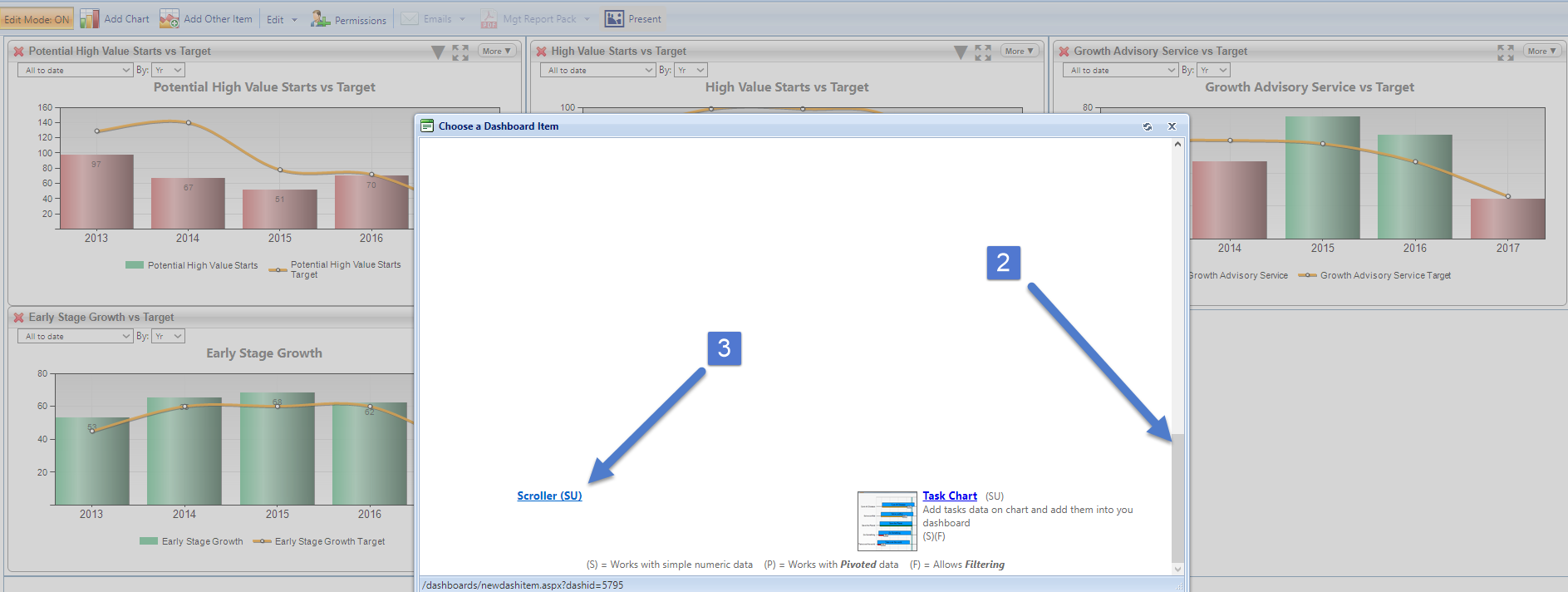Remove the Growth Advisory Service vs Target panel
Viewport: 1568px width, 592px height.
pyautogui.click(x=1064, y=52)
